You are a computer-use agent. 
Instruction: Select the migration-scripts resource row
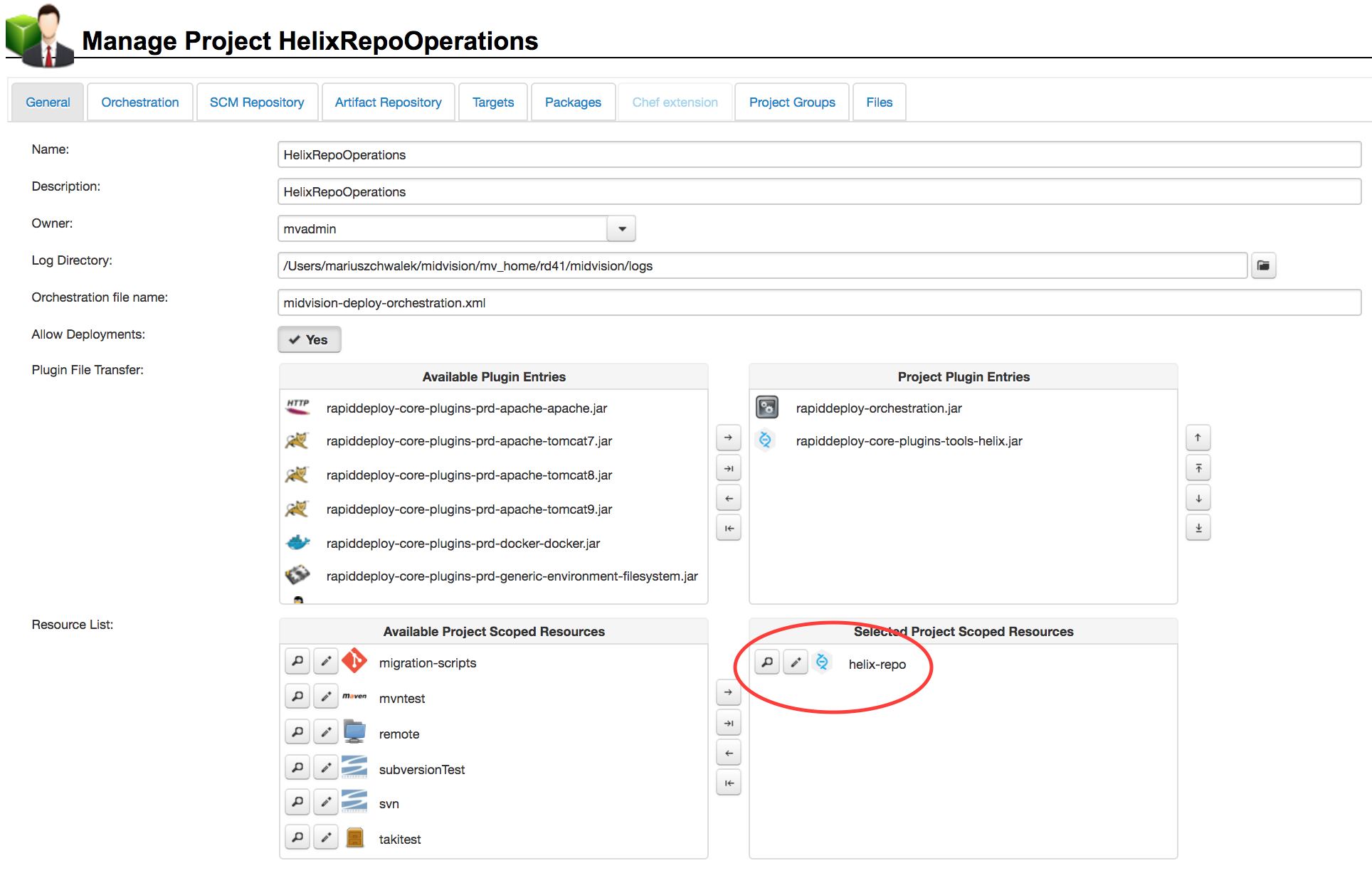[494, 662]
